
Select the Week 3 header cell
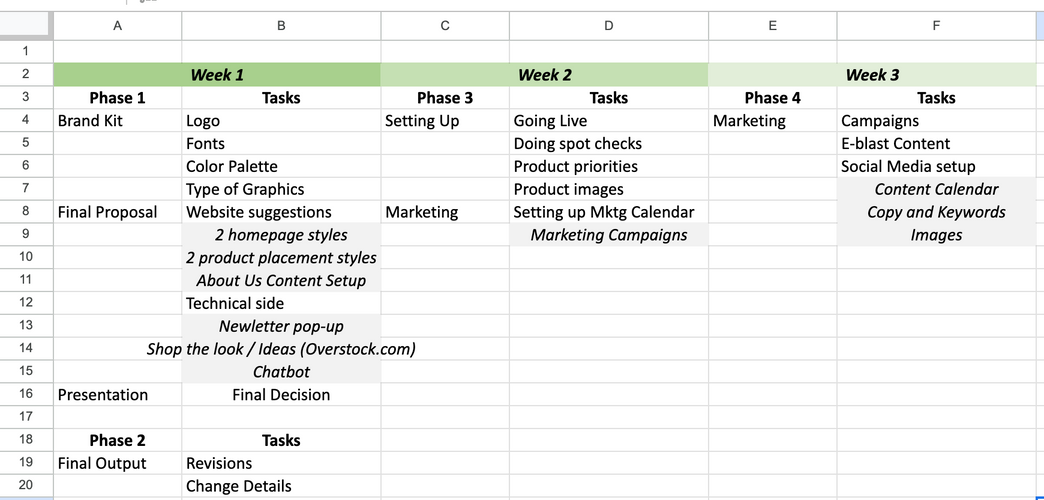872,75
